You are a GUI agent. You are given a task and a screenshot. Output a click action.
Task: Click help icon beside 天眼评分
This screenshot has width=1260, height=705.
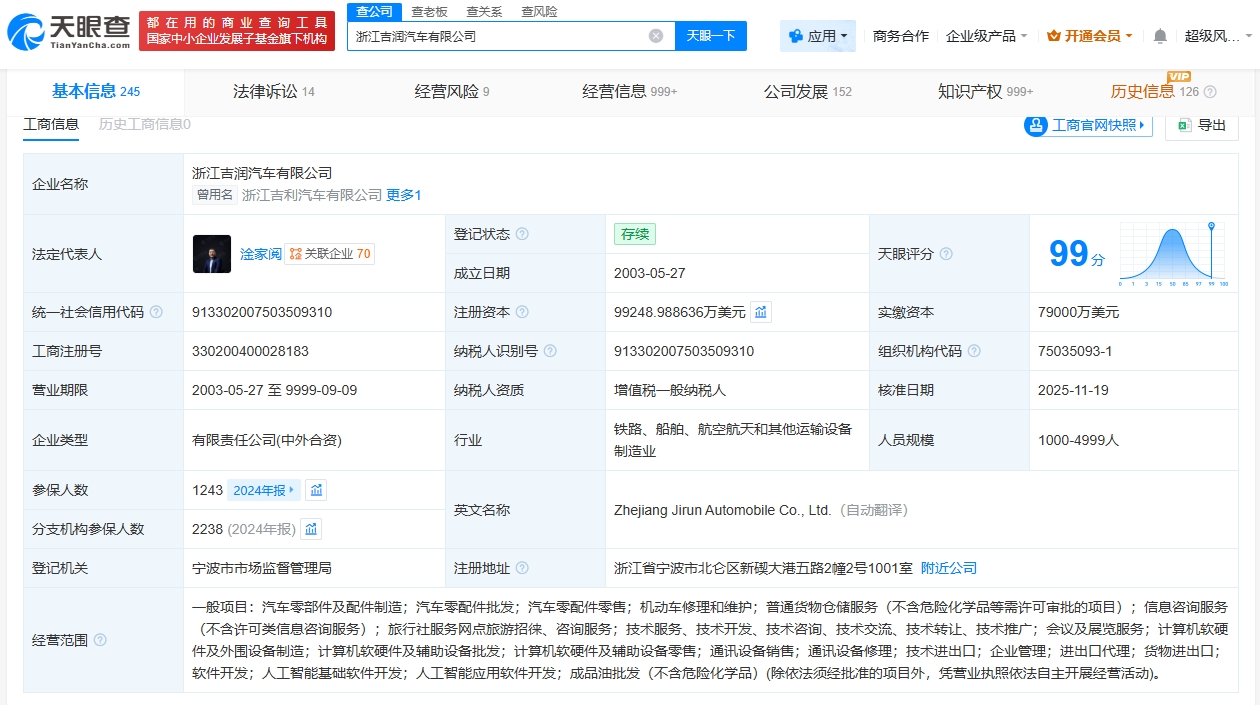click(x=946, y=254)
